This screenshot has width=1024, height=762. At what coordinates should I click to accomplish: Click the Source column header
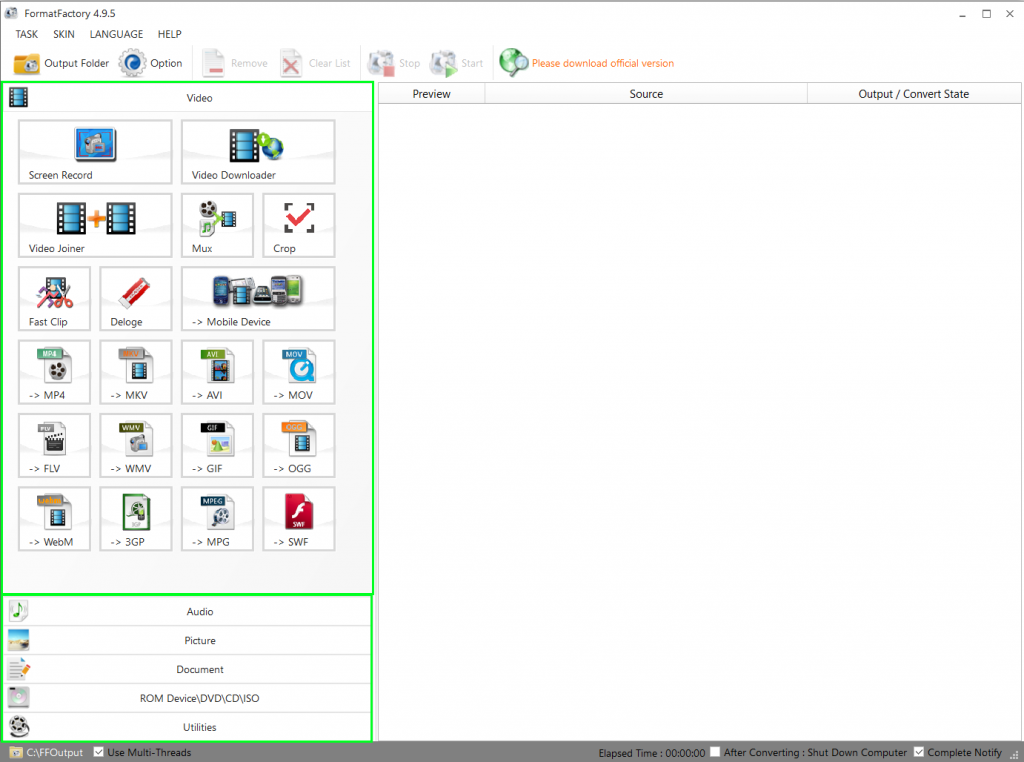pos(646,94)
